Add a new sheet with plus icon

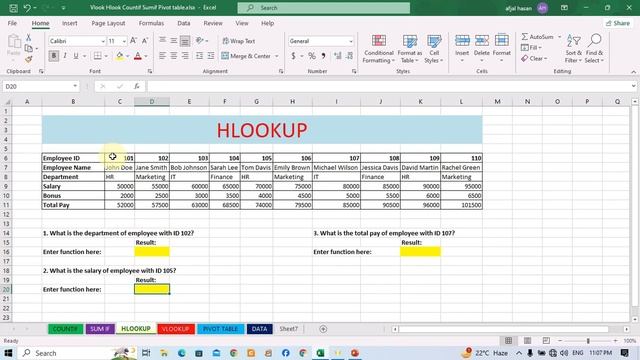[x=323, y=329]
